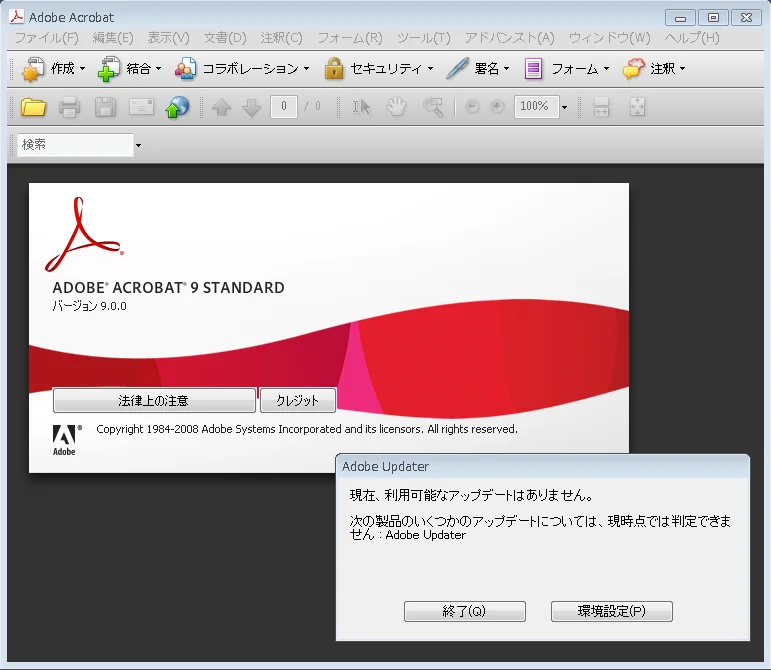Go to next page arrow

[252, 107]
